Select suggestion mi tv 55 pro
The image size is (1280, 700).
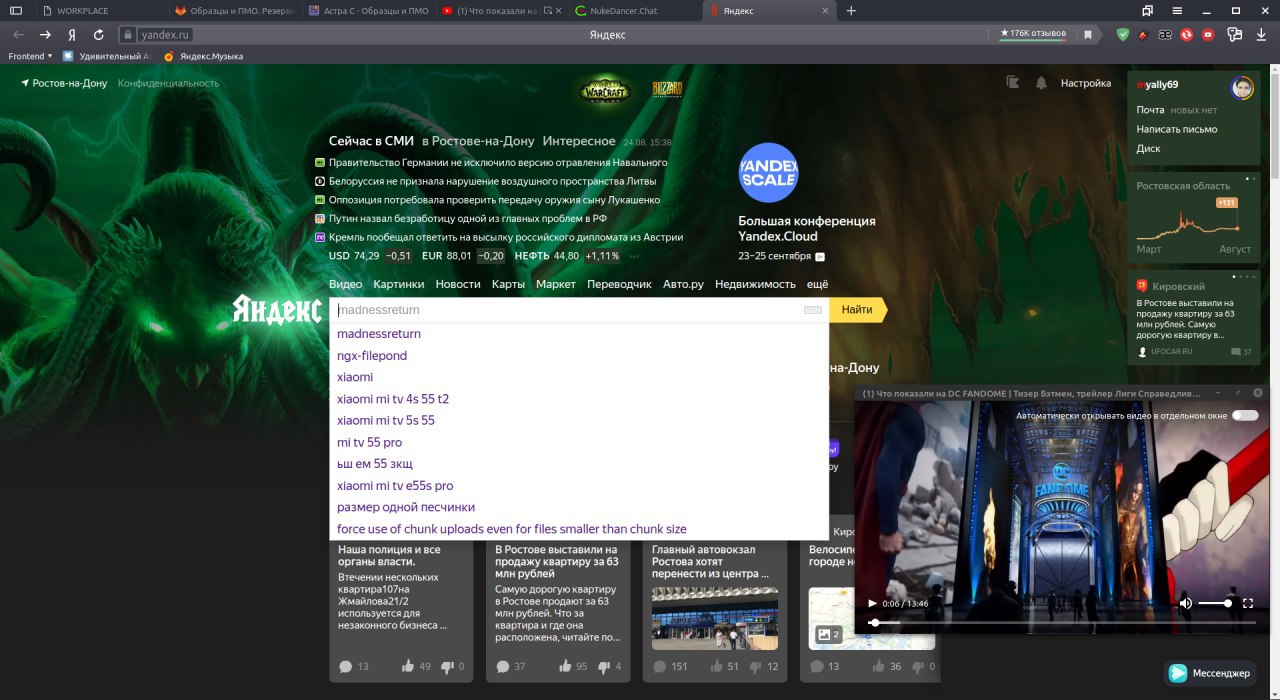coord(579,442)
